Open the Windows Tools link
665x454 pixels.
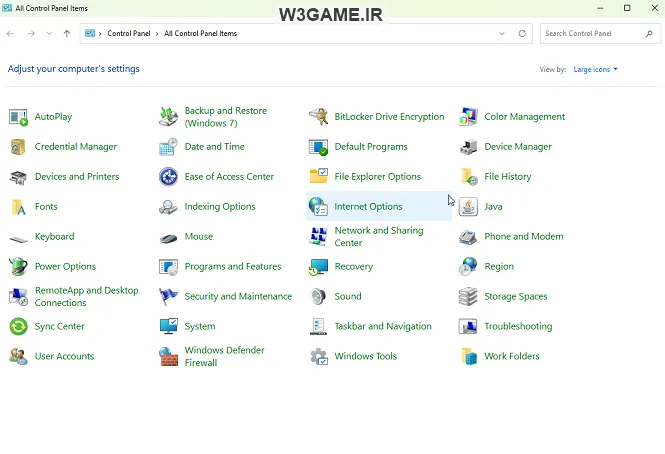pyautogui.click(x=366, y=356)
